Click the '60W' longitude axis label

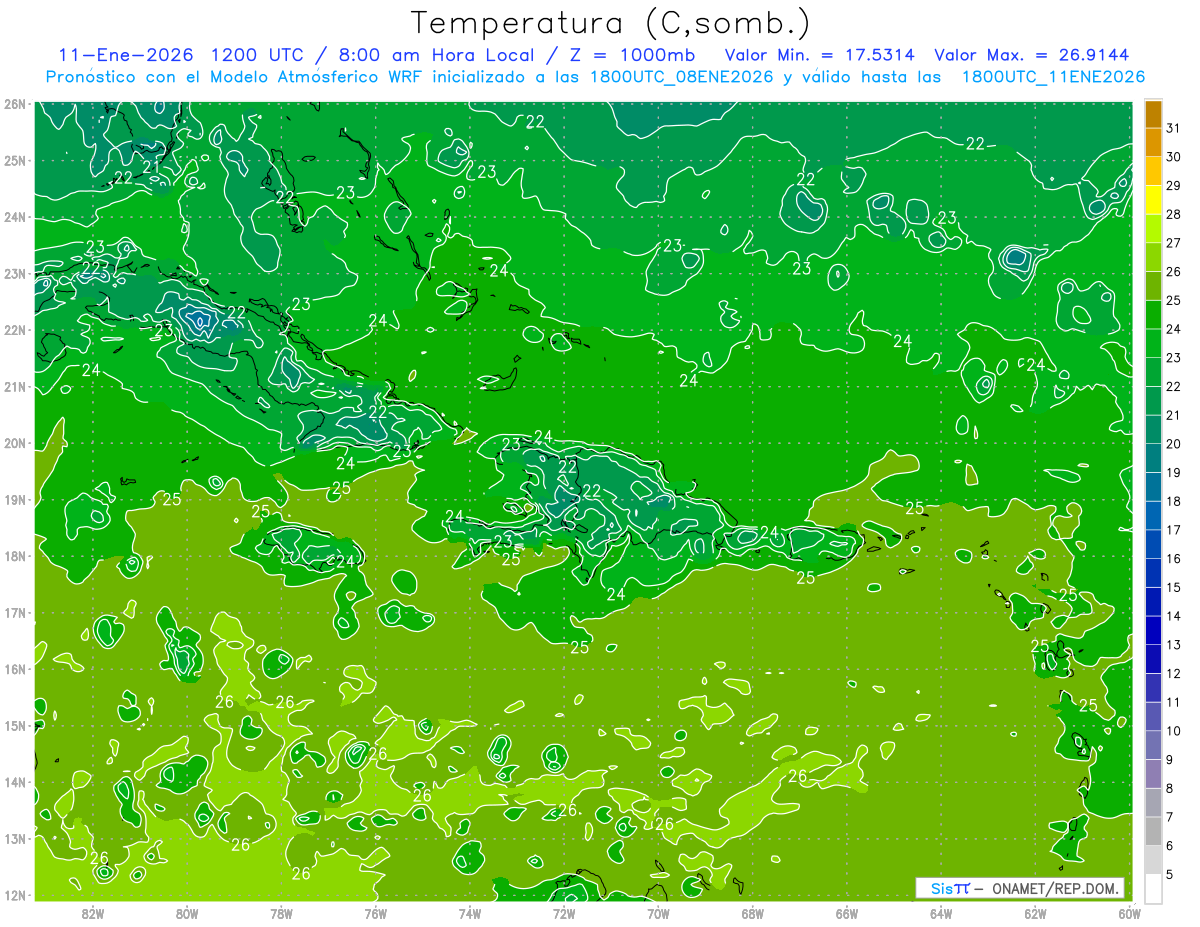click(1129, 913)
